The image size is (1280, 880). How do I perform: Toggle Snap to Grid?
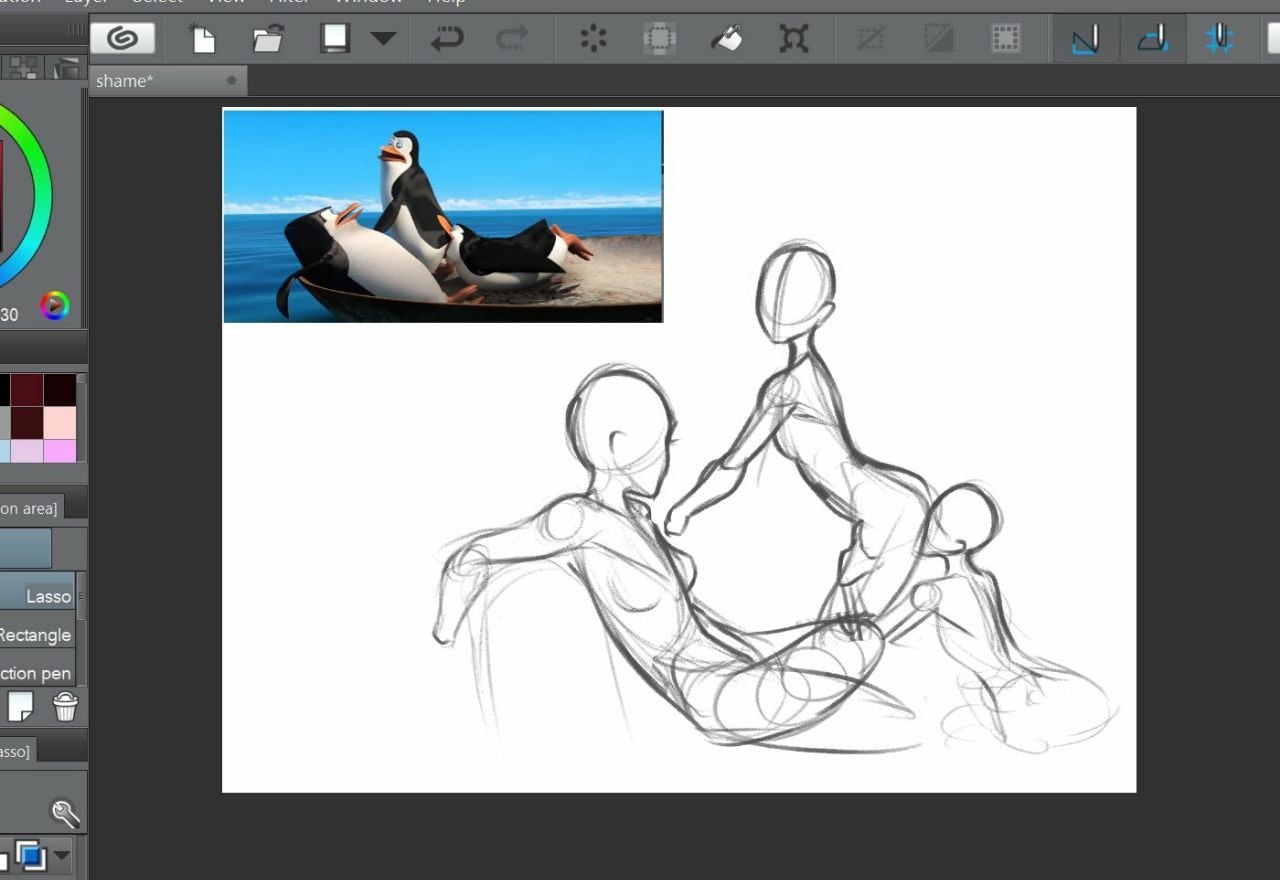[x=1219, y=39]
